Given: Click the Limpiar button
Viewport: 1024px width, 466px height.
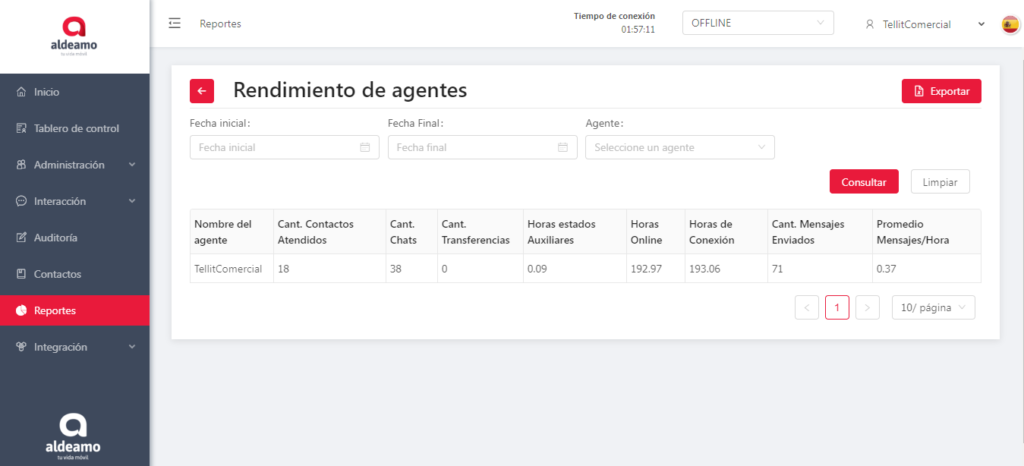Looking at the screenshot, I should [x=939, y=182].
